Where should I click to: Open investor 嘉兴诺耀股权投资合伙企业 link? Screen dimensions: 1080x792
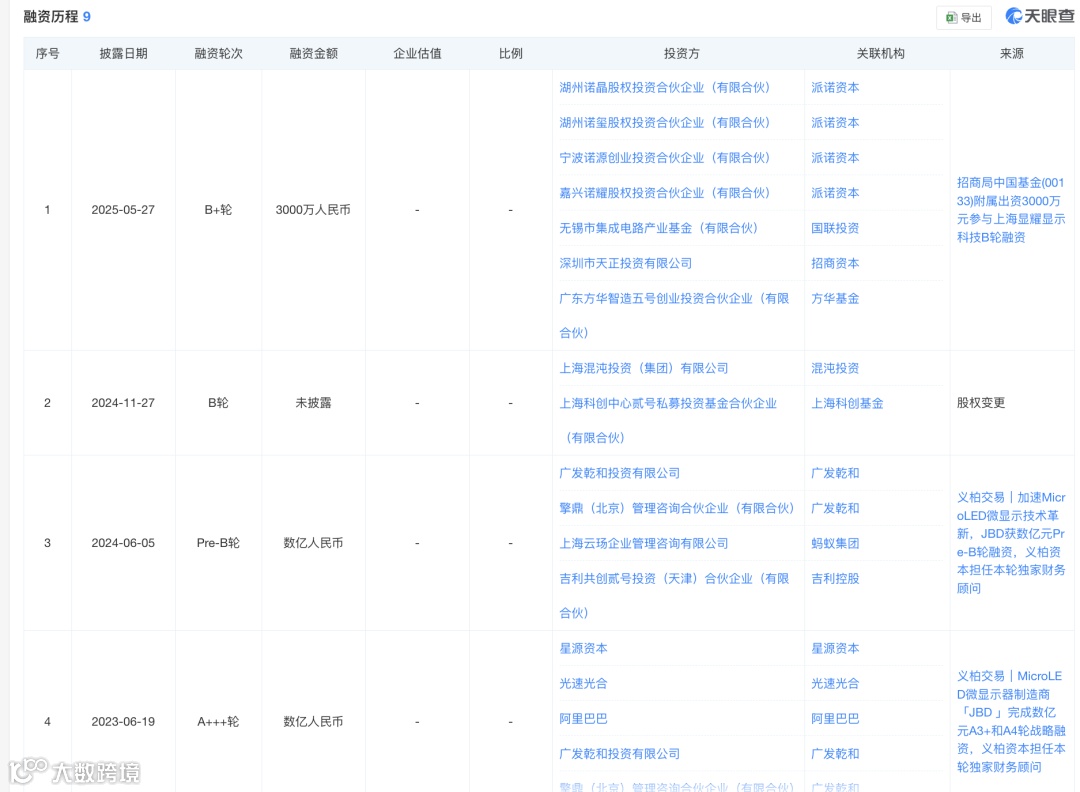coord(664,193)
